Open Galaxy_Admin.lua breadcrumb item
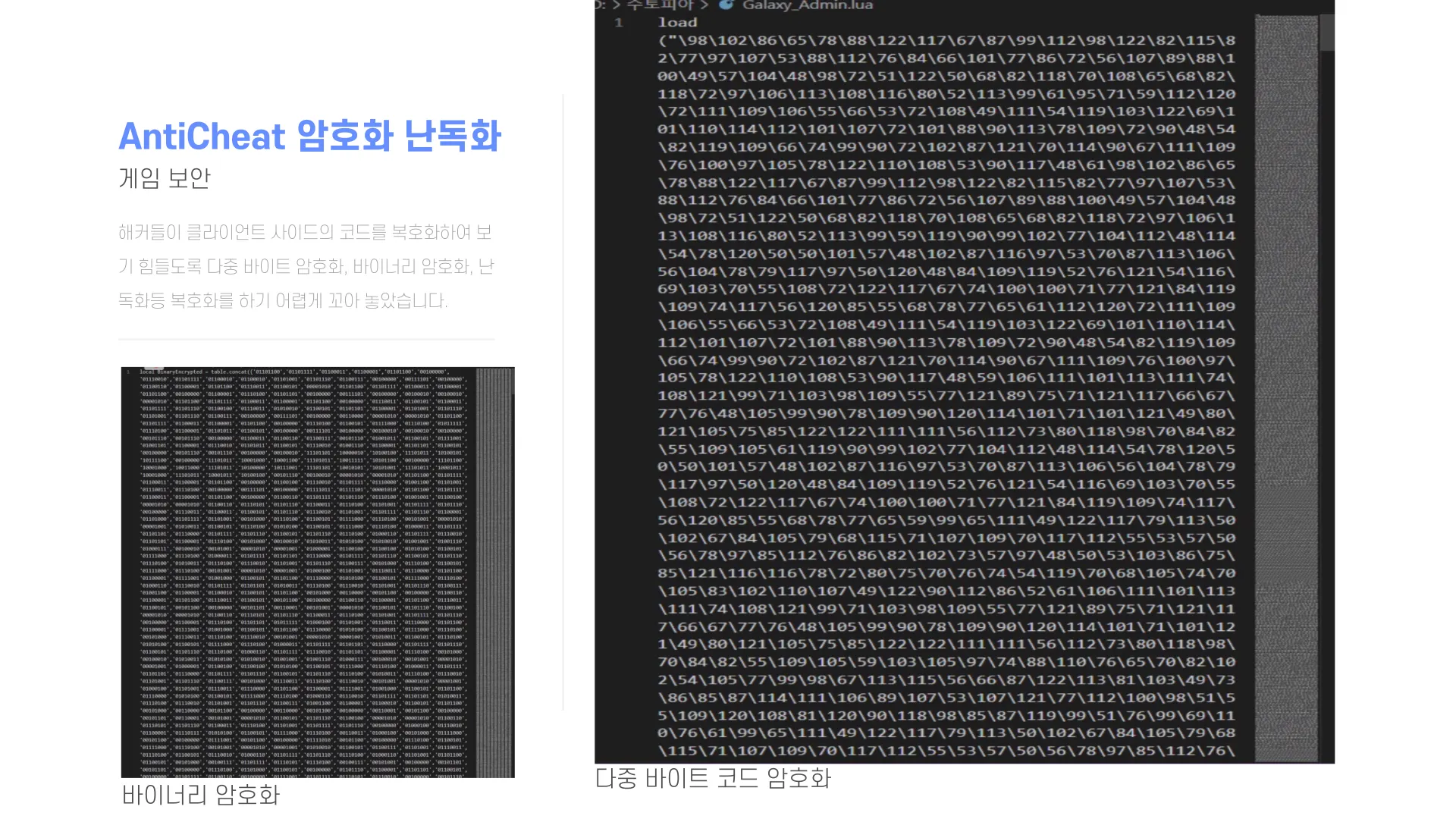Viewport: 1456px width, 819px height. tap(808, 5)
